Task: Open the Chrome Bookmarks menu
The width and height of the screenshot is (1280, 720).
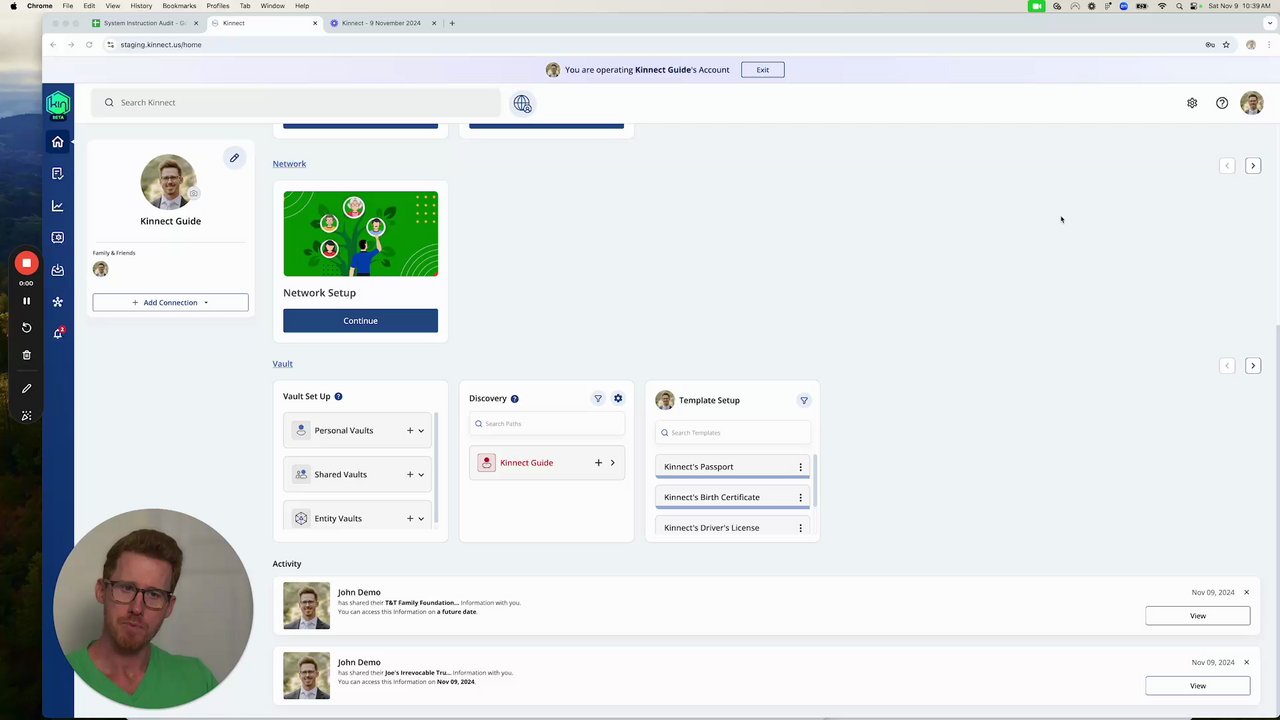Action: [179, 6]
